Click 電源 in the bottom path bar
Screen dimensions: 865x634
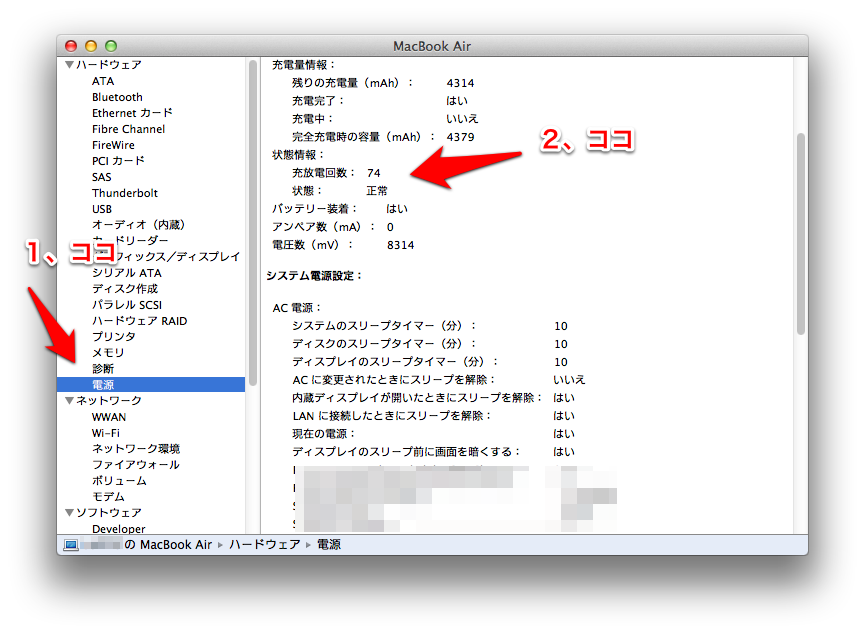[329, 545]
